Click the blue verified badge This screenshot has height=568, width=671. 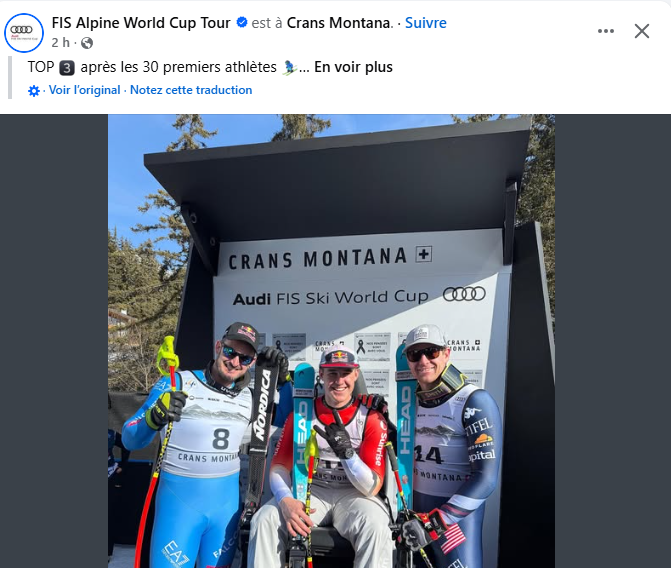242,22
